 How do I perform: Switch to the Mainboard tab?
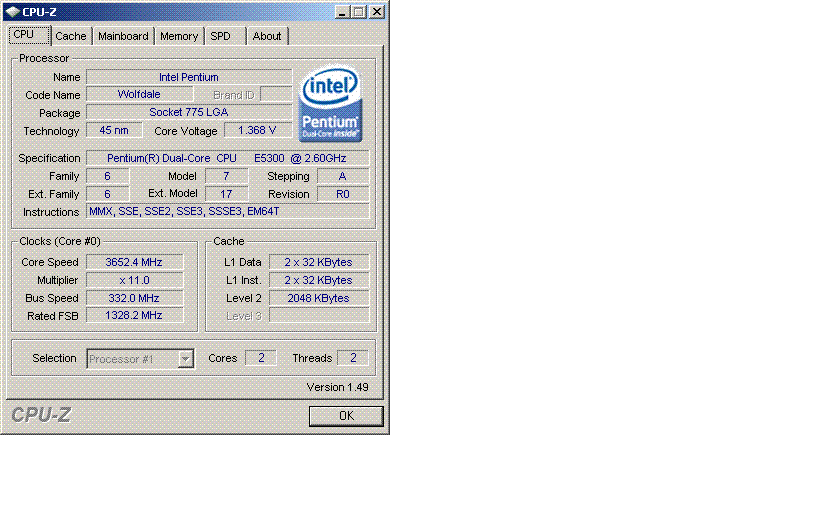123,36
